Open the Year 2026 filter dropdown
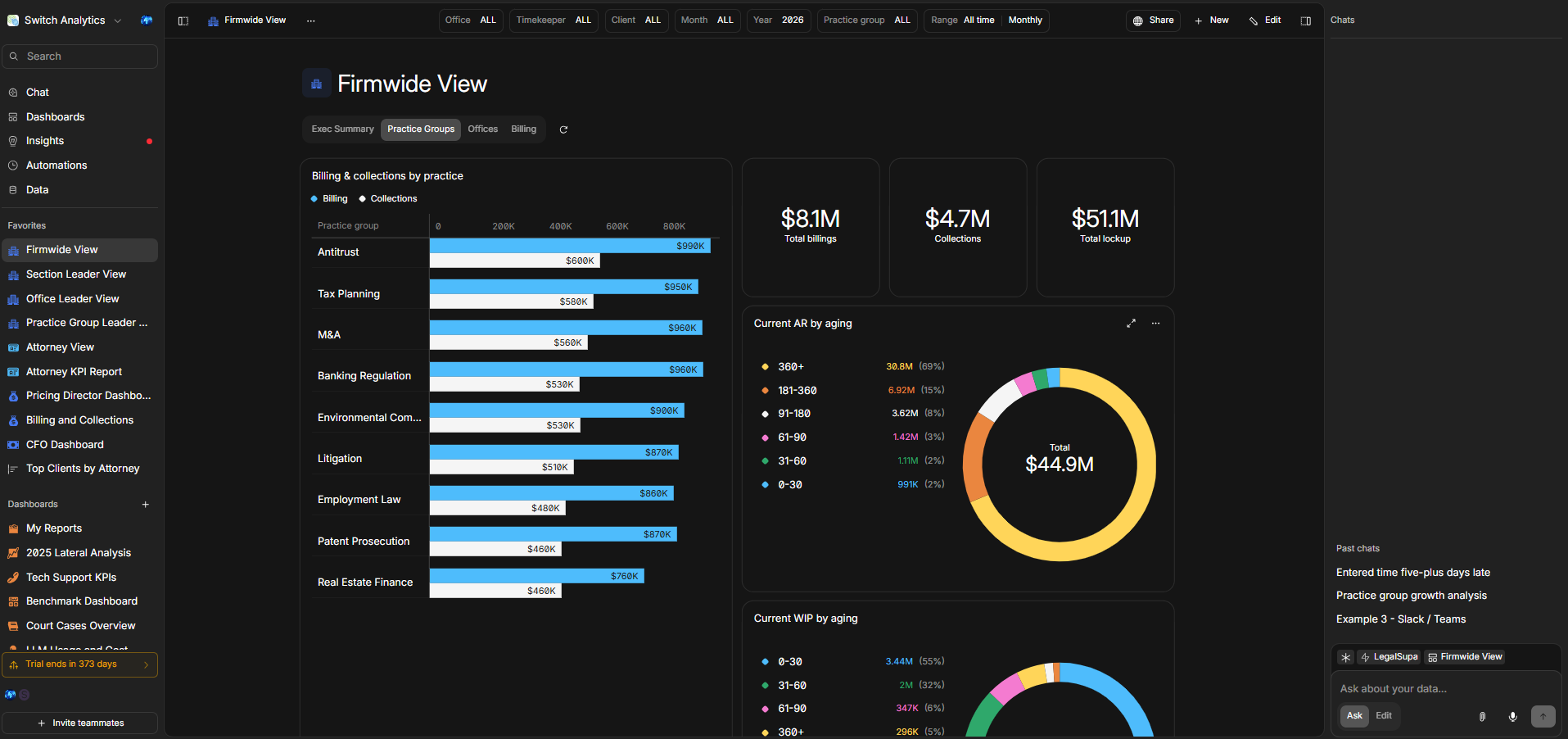Screen dimensions: 1568x739 (x=778, y=20)
